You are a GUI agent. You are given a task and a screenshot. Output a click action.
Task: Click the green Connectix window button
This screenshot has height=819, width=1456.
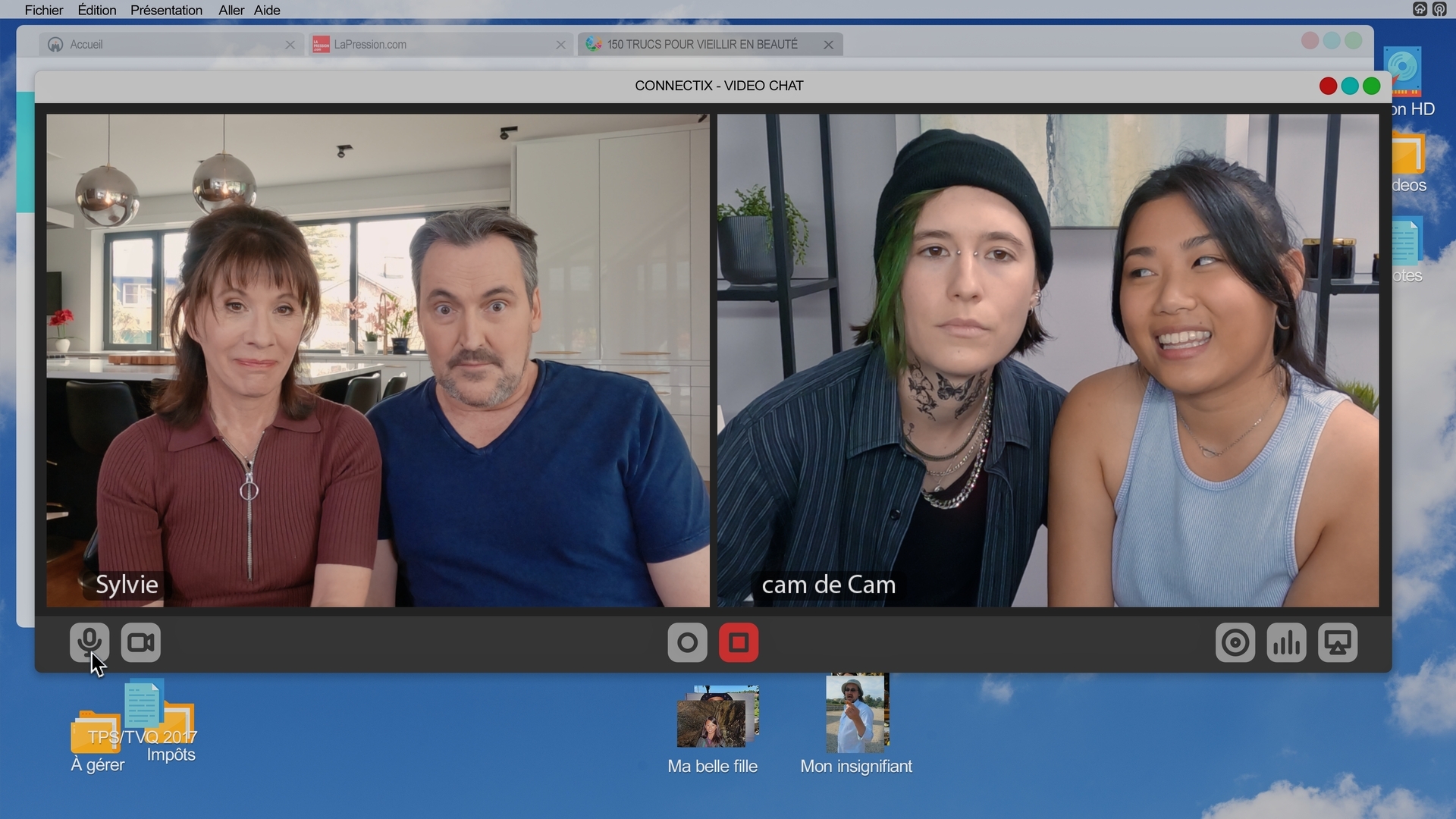[1371, 86]
